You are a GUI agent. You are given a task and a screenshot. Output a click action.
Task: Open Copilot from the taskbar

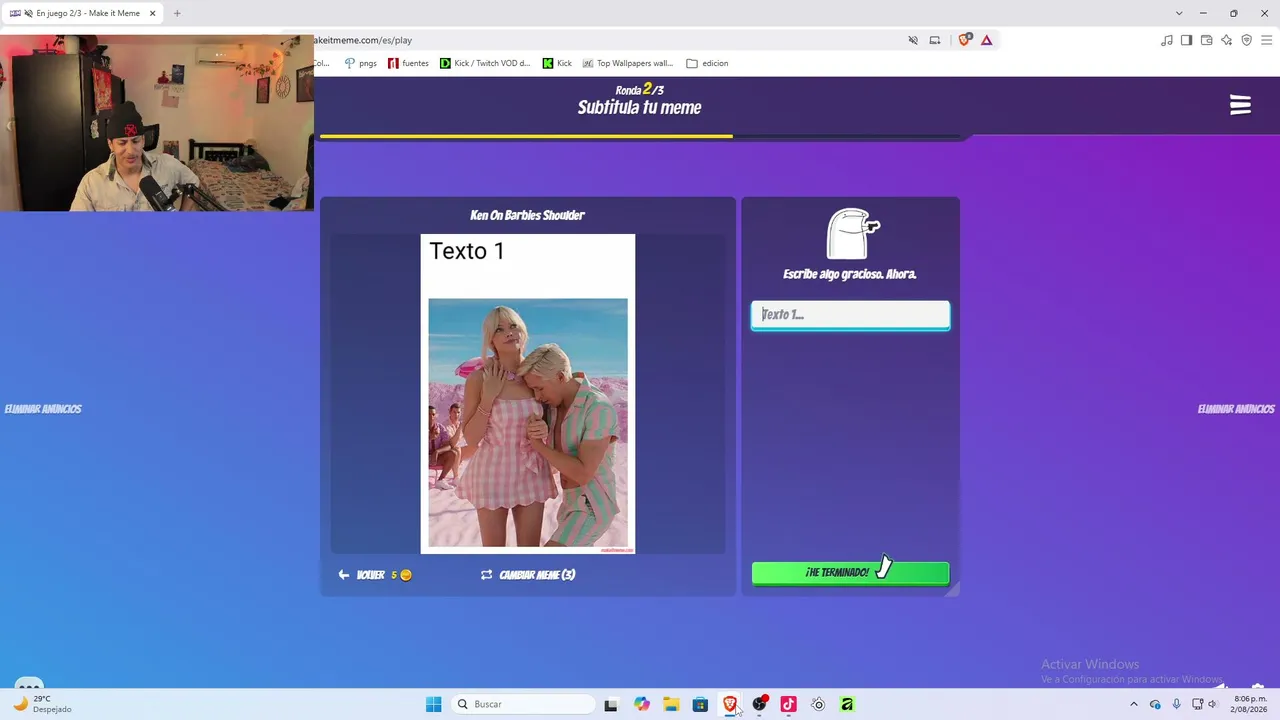642,704
